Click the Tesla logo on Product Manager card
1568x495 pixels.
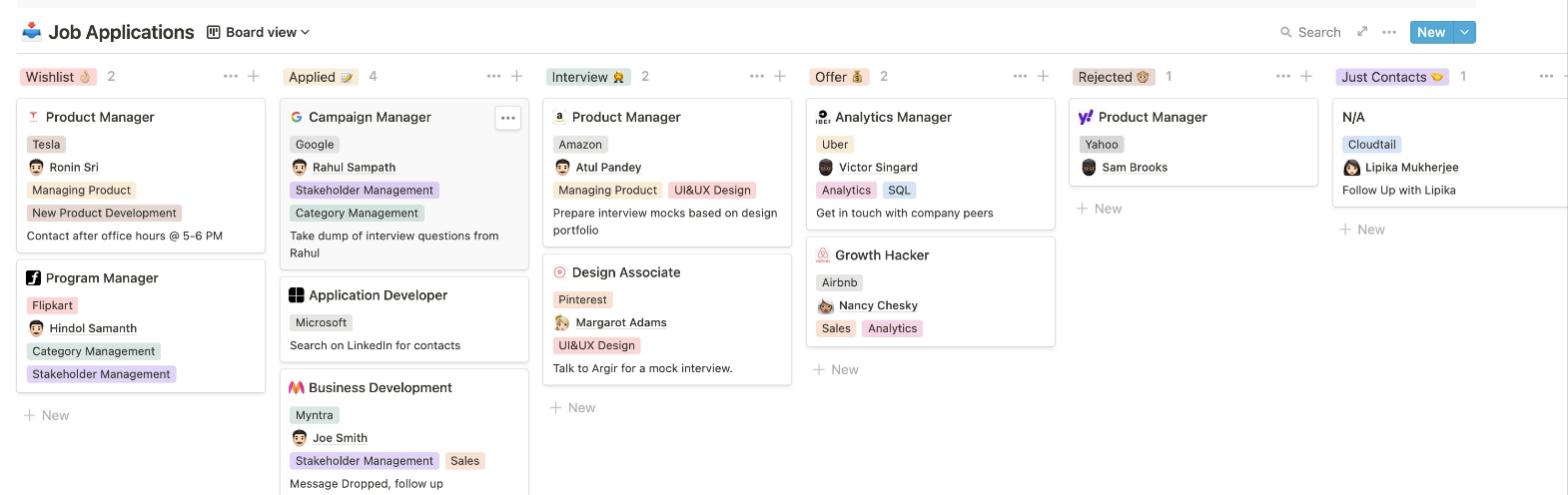pyautogui.click(x=33, y=117)
